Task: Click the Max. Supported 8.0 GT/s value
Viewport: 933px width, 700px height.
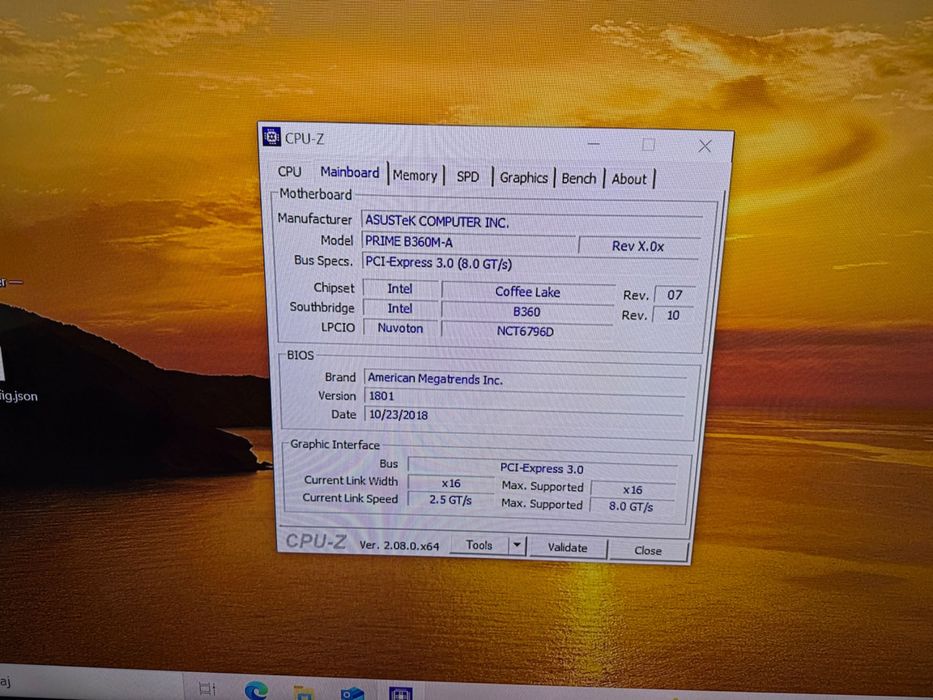Action: point(631,507)
